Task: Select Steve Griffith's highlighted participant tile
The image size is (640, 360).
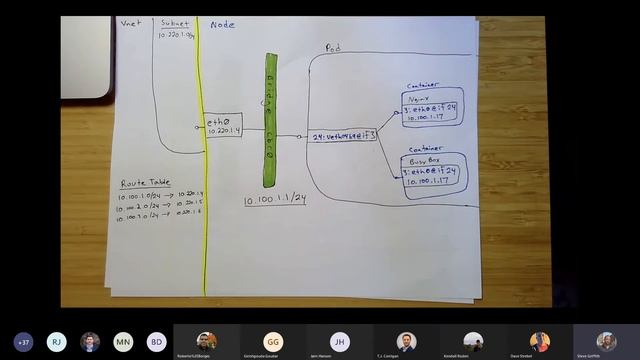Action: click(606, 342)
